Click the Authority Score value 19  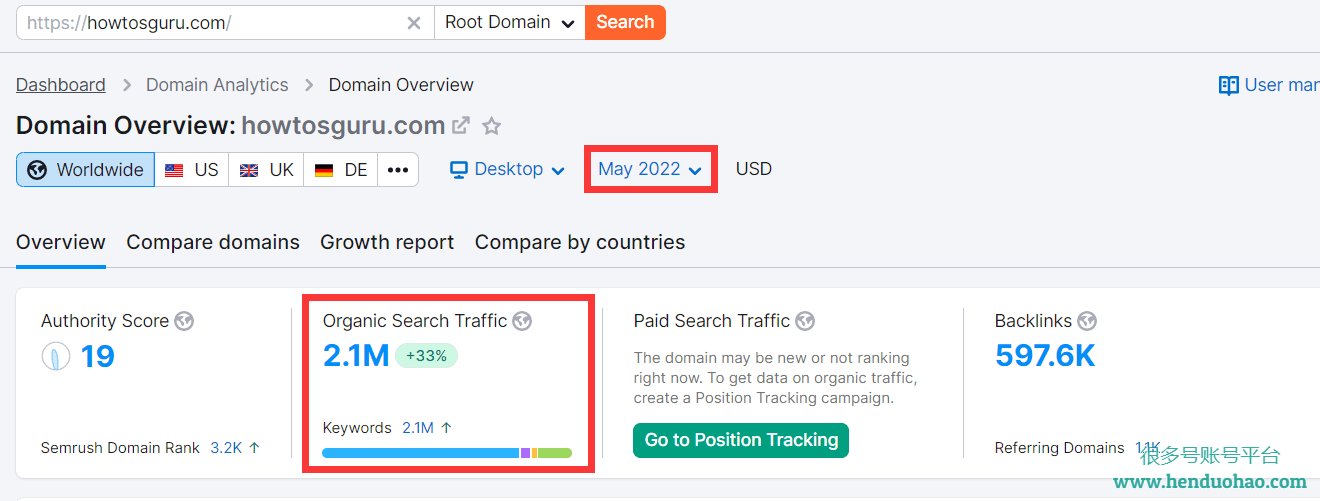[98, 356]
